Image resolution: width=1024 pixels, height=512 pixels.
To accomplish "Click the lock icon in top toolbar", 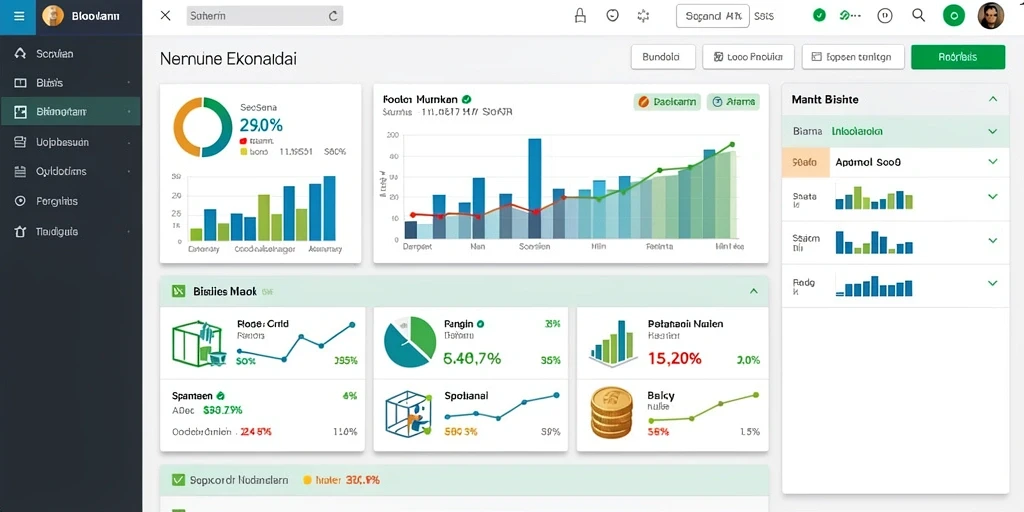I will 580,16.
